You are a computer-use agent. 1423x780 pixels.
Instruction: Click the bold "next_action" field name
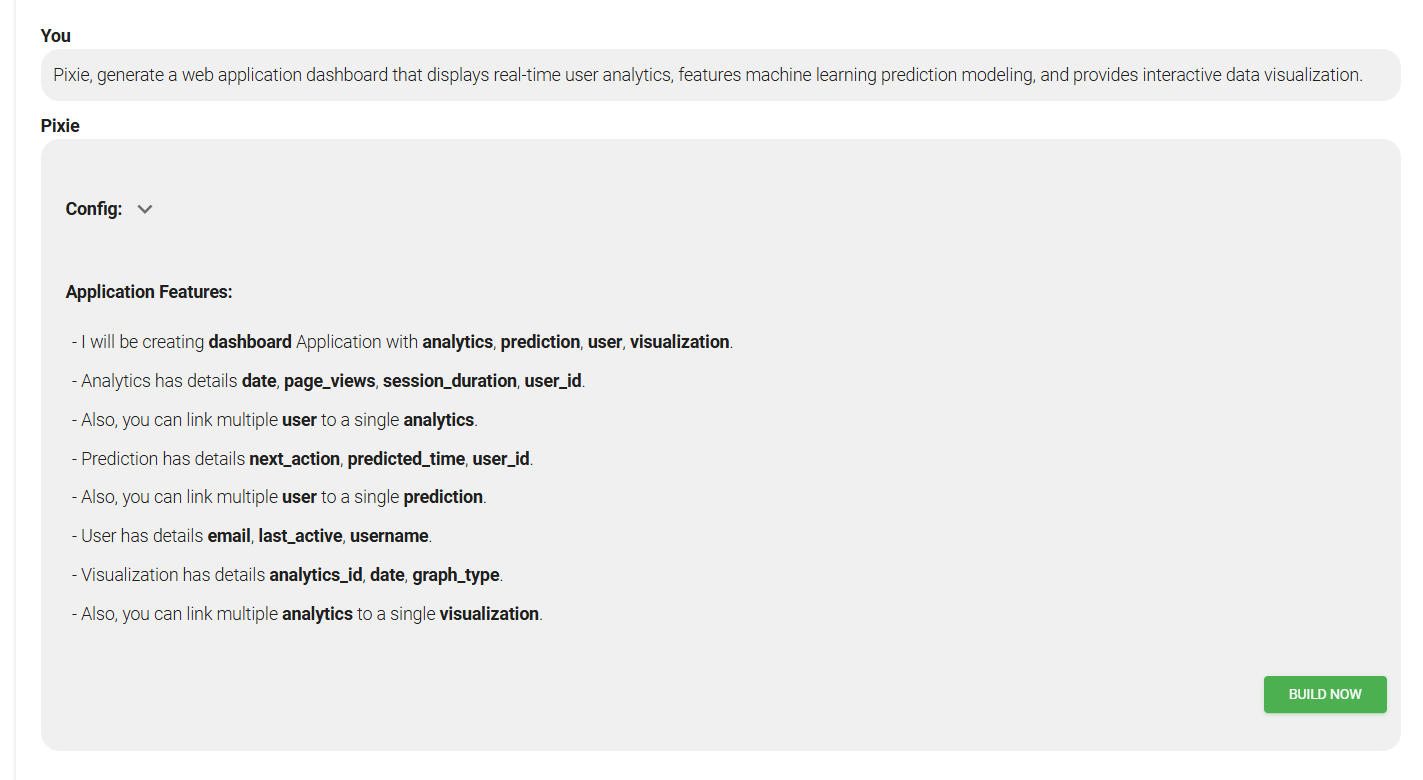pyautogui.click(x=294, y=459)
